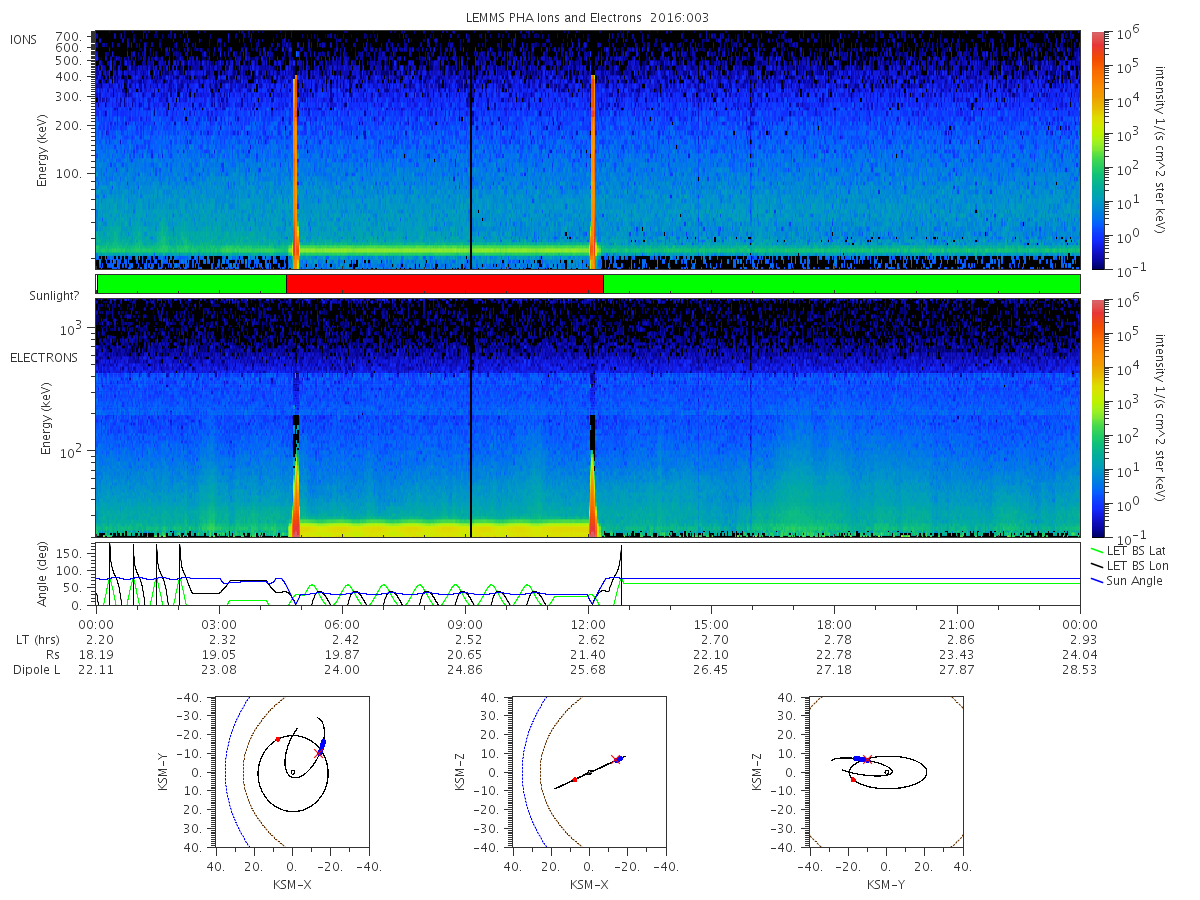Click the ion intensity color bar
This screenshot has width=1200, height=900.
tap(1097, 150)
